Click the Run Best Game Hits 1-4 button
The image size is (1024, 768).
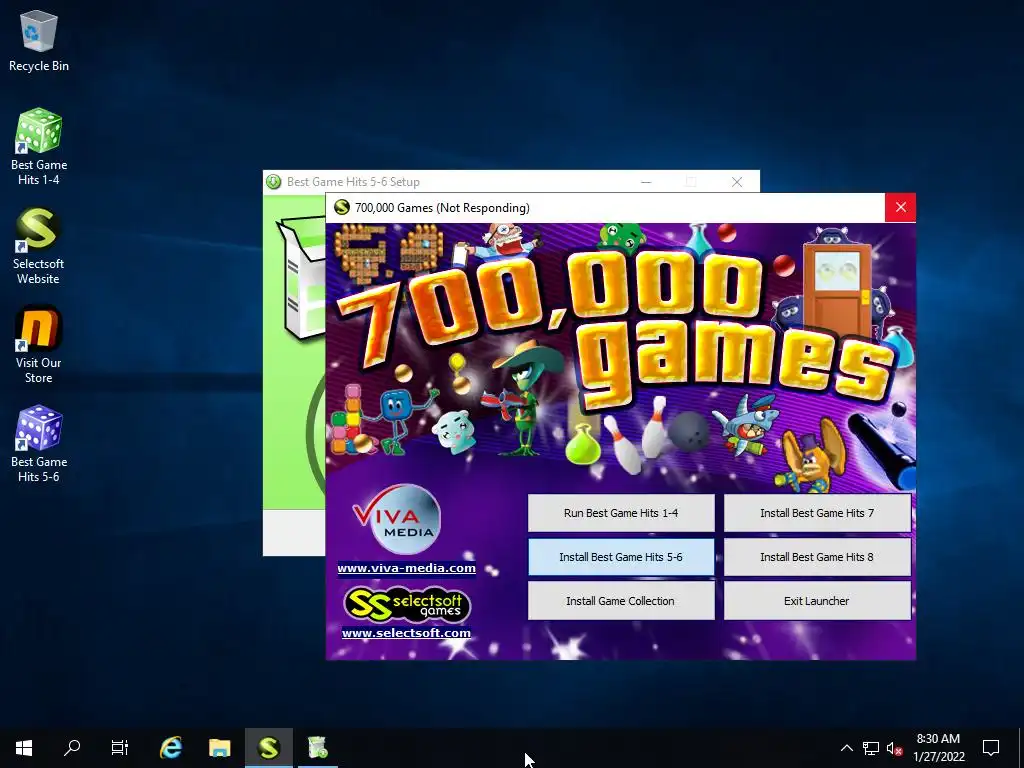point(621,513)
